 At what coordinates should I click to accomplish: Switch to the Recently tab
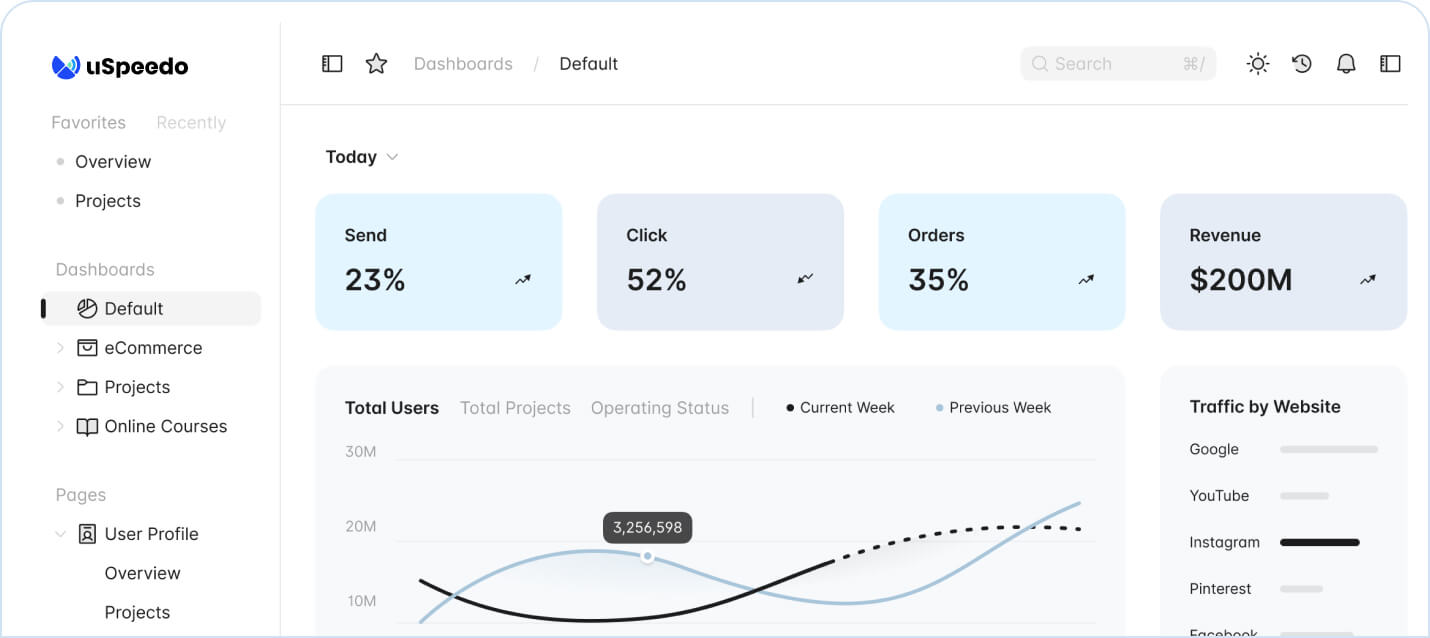(191, 123)
